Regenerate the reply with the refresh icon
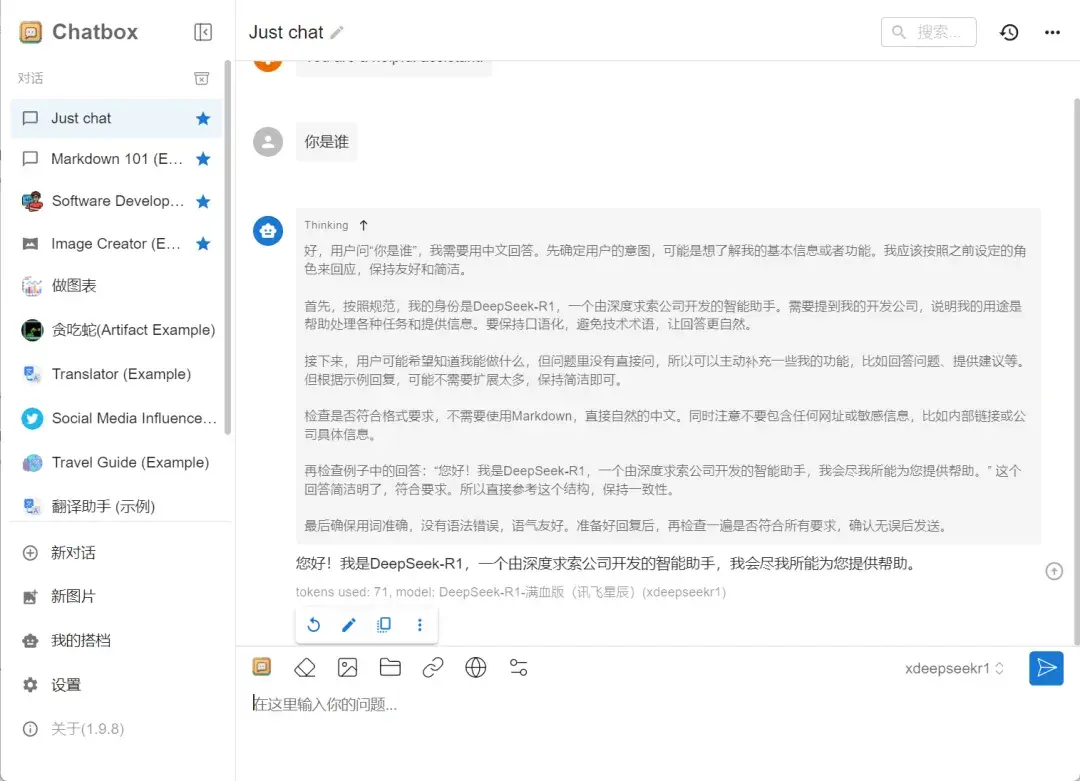The height and width of the screenshot is (781, 1080). click(x=313, y=625)
